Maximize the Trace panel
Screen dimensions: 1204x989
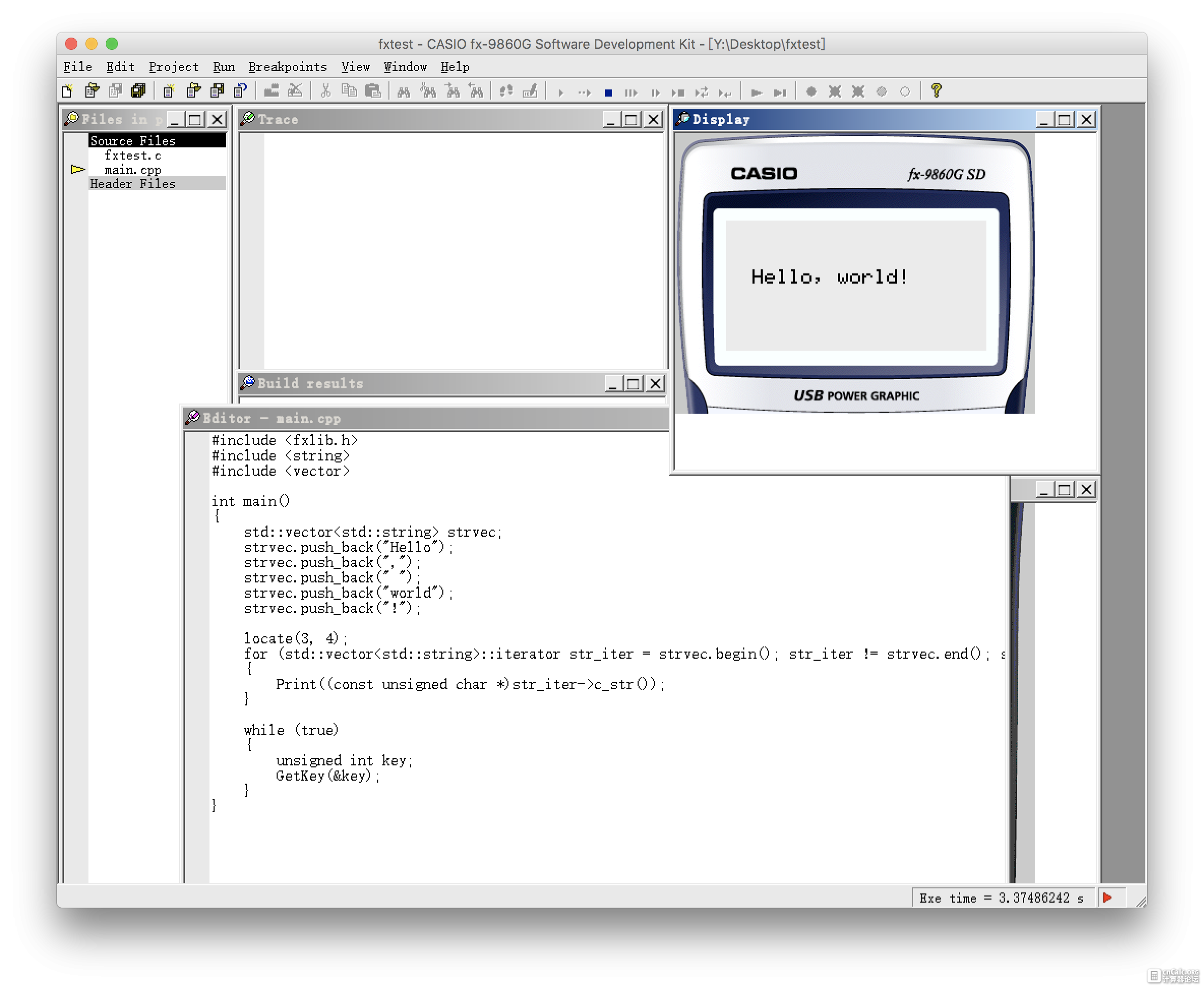coord(631,119)
